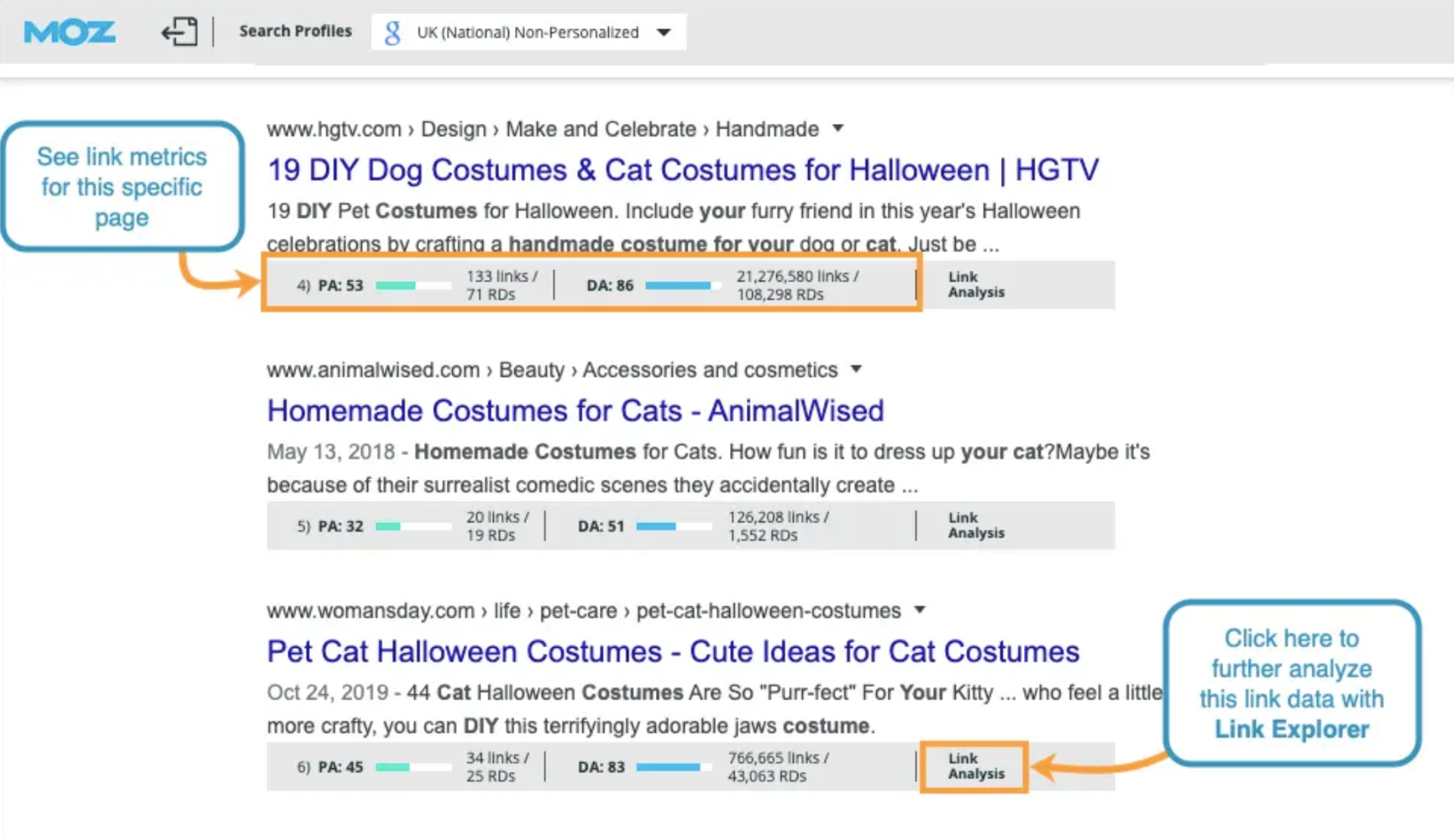
Task: Click Link Analysis for the HGTV result
Action: tap(976, 285)
